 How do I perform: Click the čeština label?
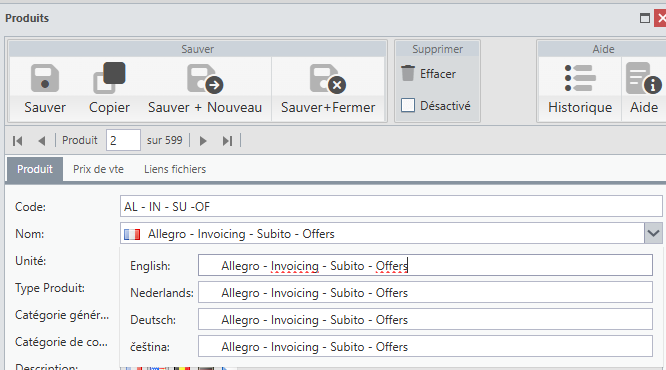point(150,347)
